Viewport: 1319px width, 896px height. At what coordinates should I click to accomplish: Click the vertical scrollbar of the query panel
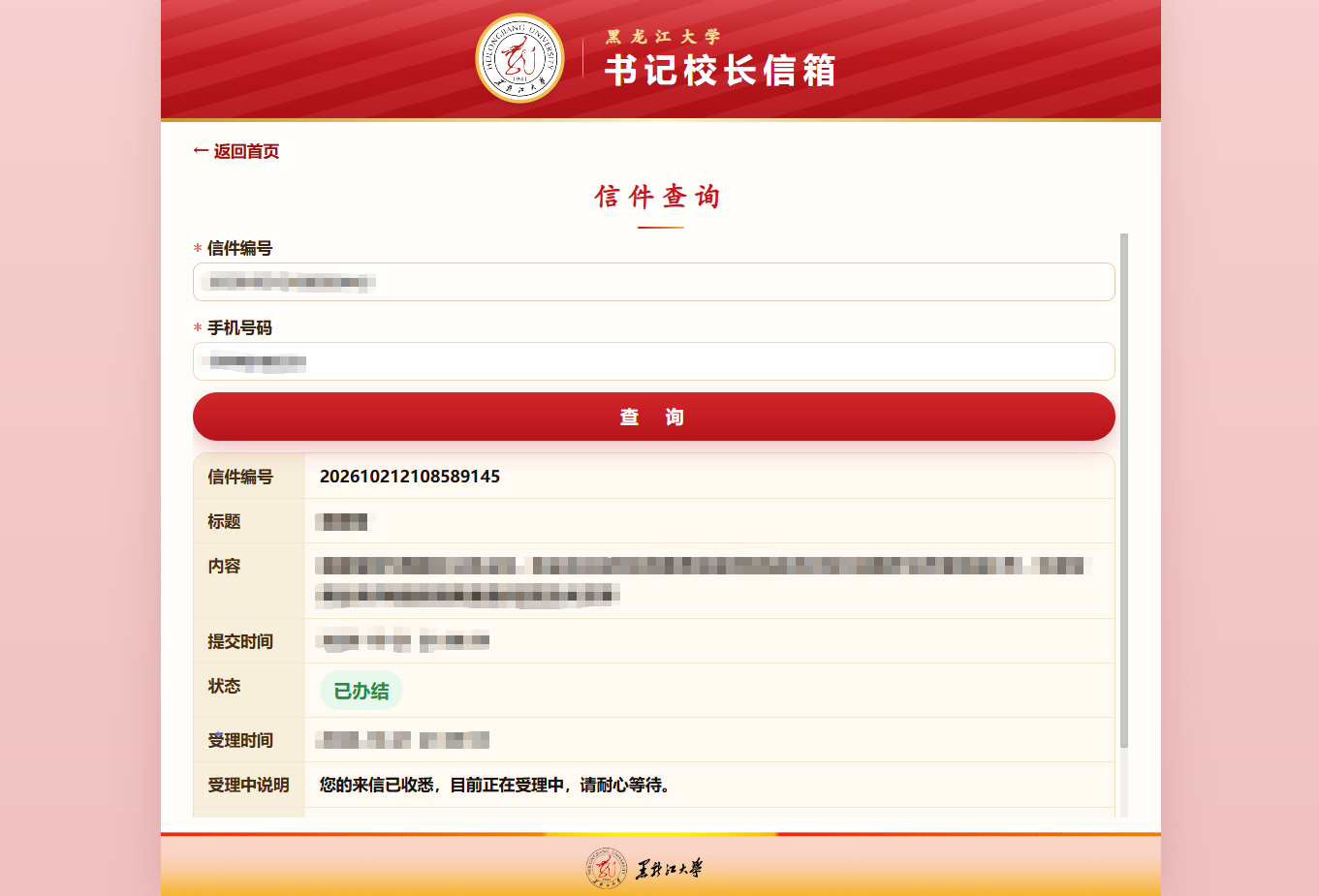click(x=1124, y=490)
